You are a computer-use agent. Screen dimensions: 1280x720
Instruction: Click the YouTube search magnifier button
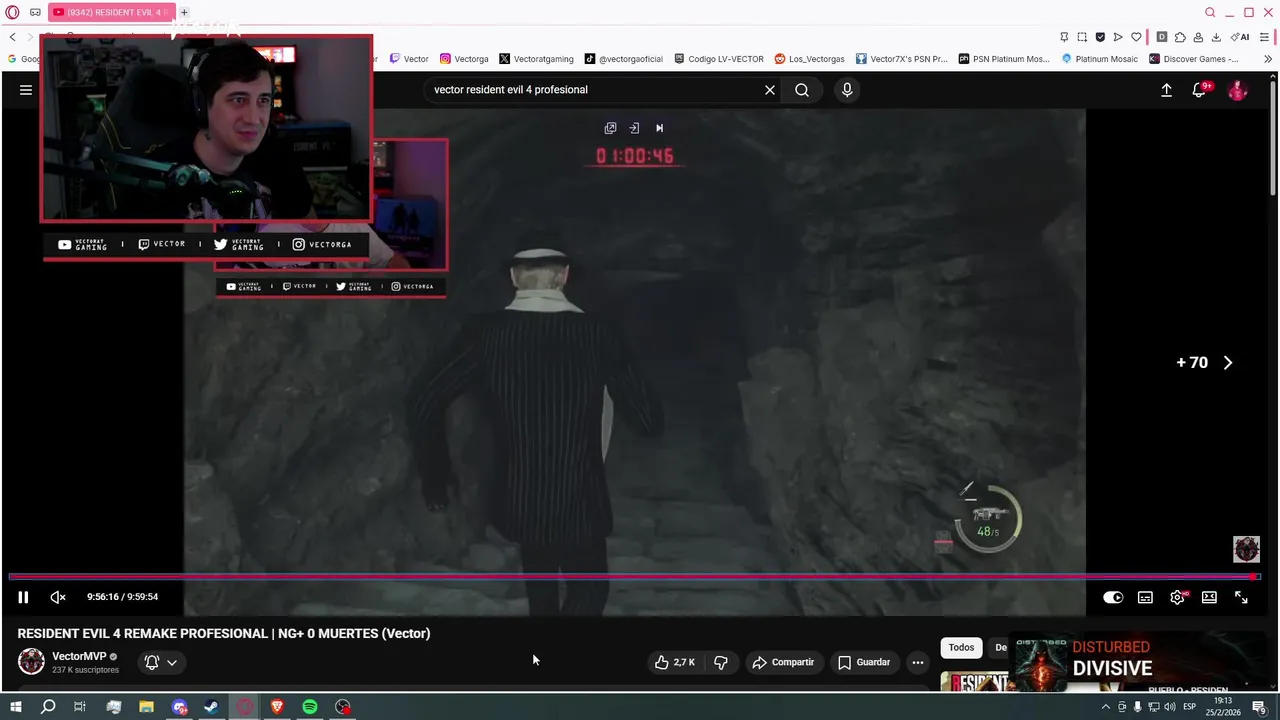tap(802, 90)
